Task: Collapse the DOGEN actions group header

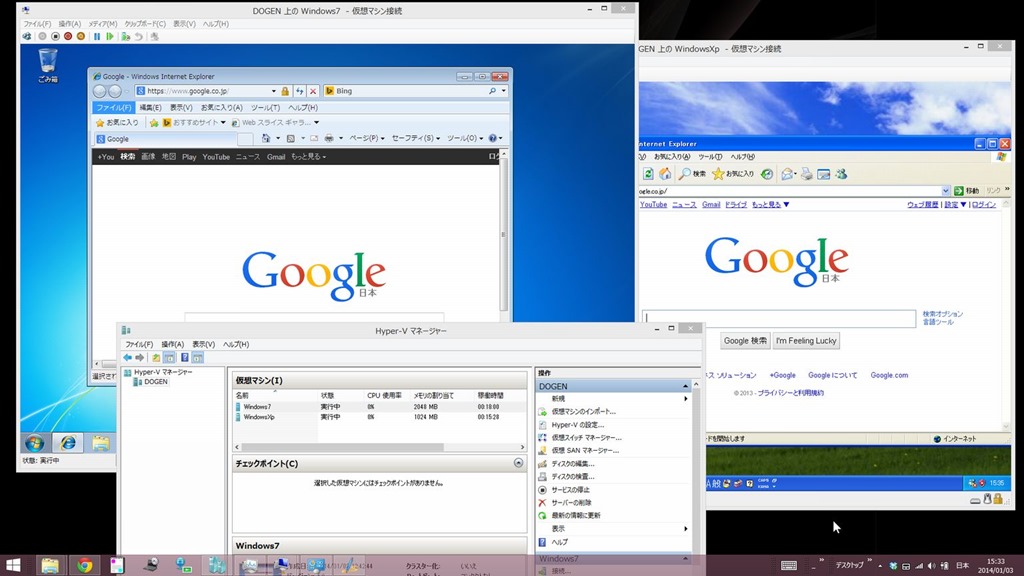Action: coord(685,386)
